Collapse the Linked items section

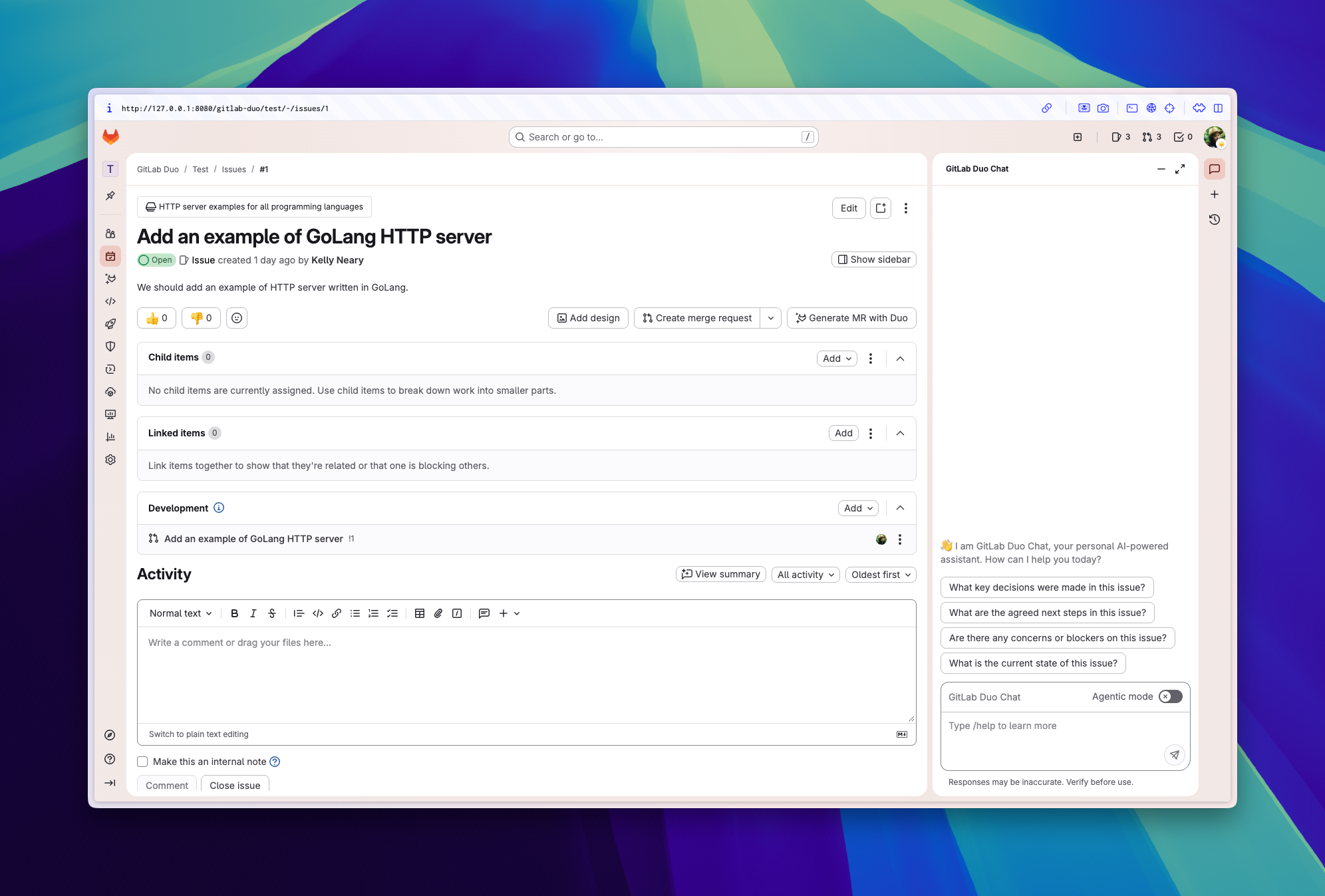(900, 433)
